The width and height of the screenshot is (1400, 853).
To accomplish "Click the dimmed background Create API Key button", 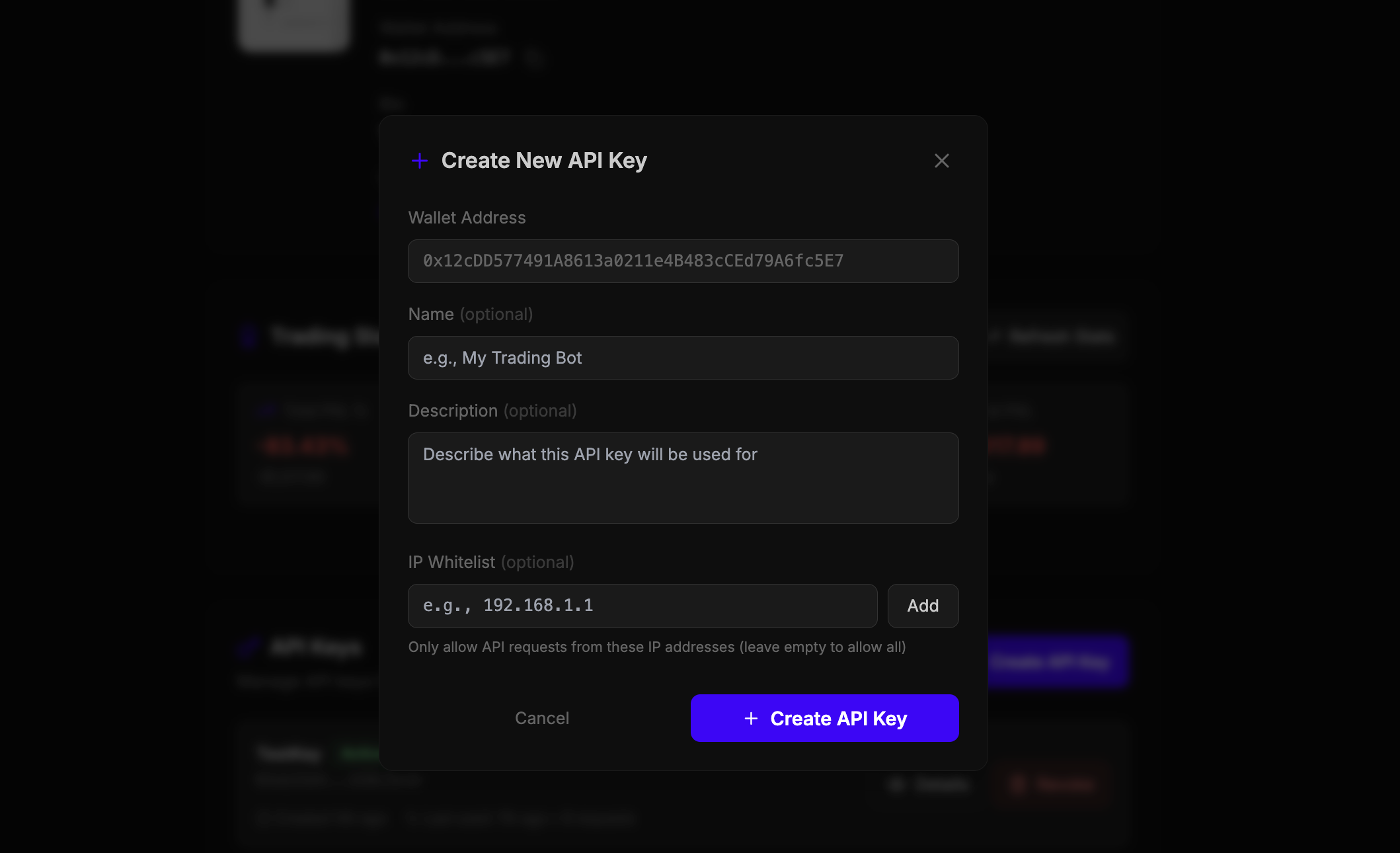I will 1058,662.
